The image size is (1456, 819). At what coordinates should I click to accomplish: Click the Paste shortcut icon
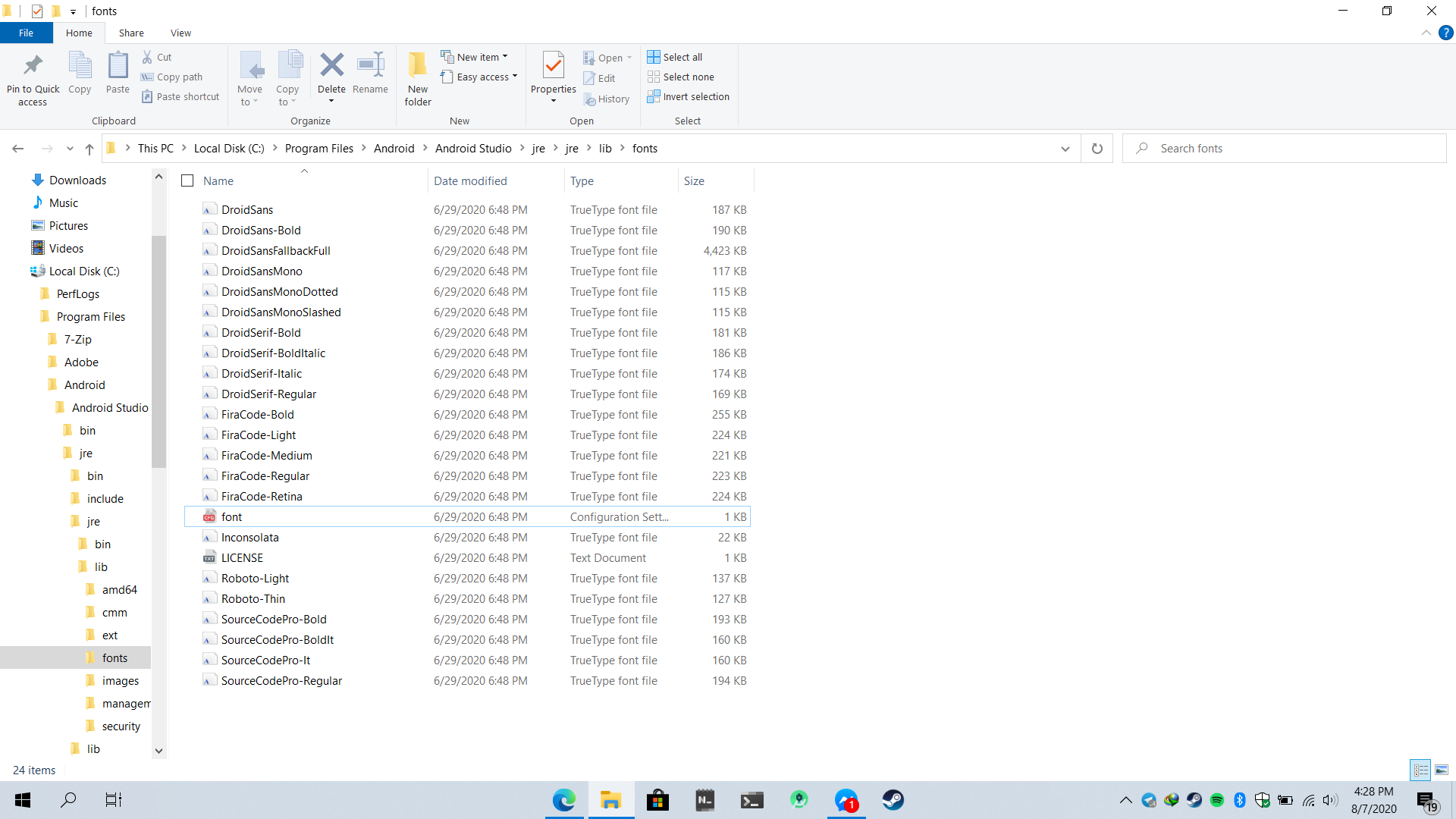point(180,96)
